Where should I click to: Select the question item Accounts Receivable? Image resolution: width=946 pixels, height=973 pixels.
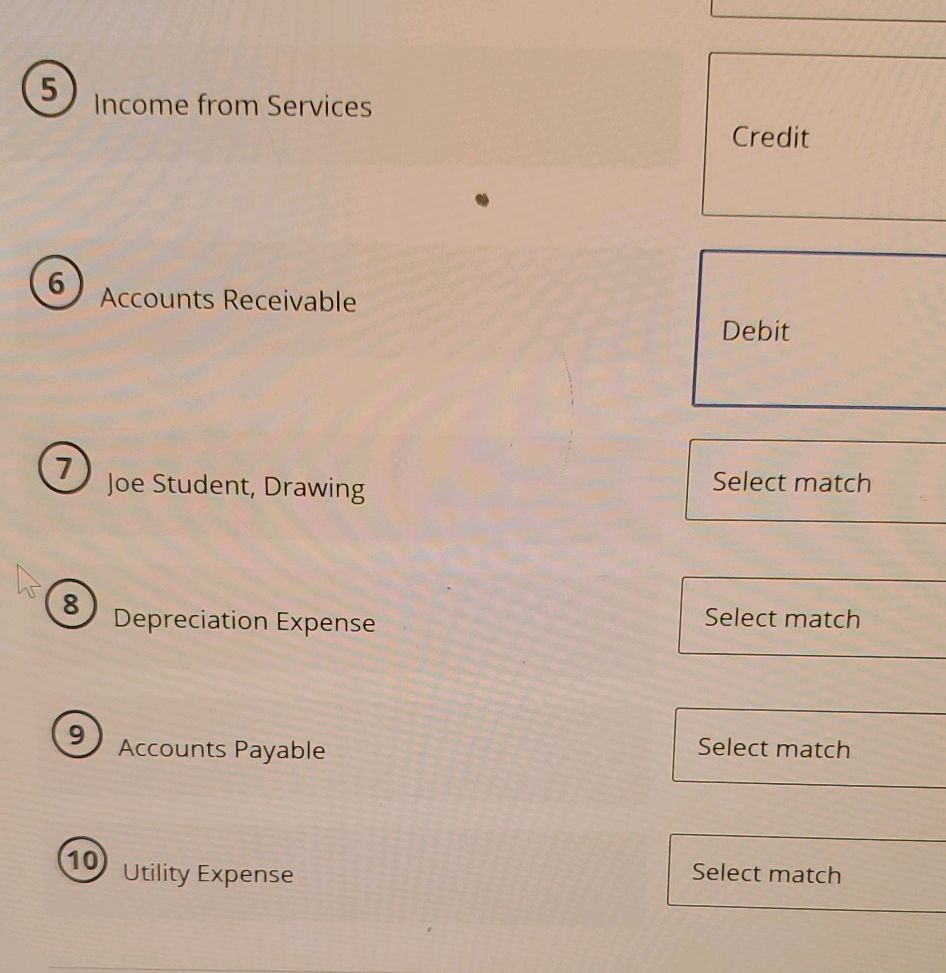click(x=228, y=300)
